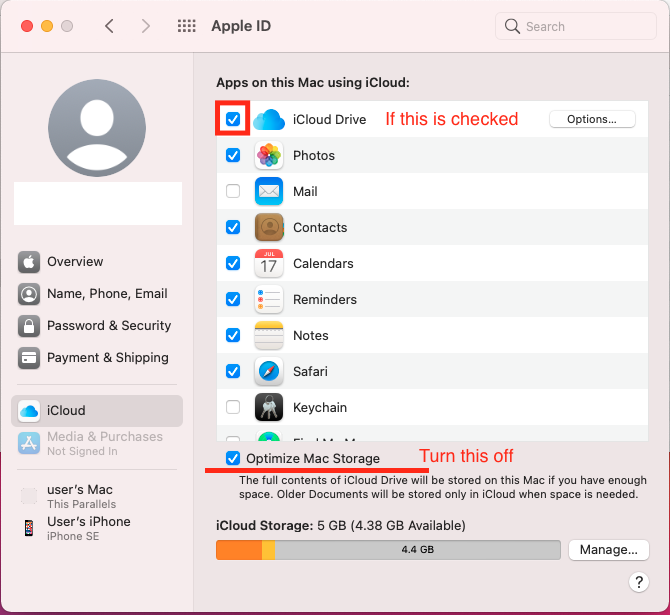Click the Password & Security lock icon
670x615 pixels.
point(29,326)
